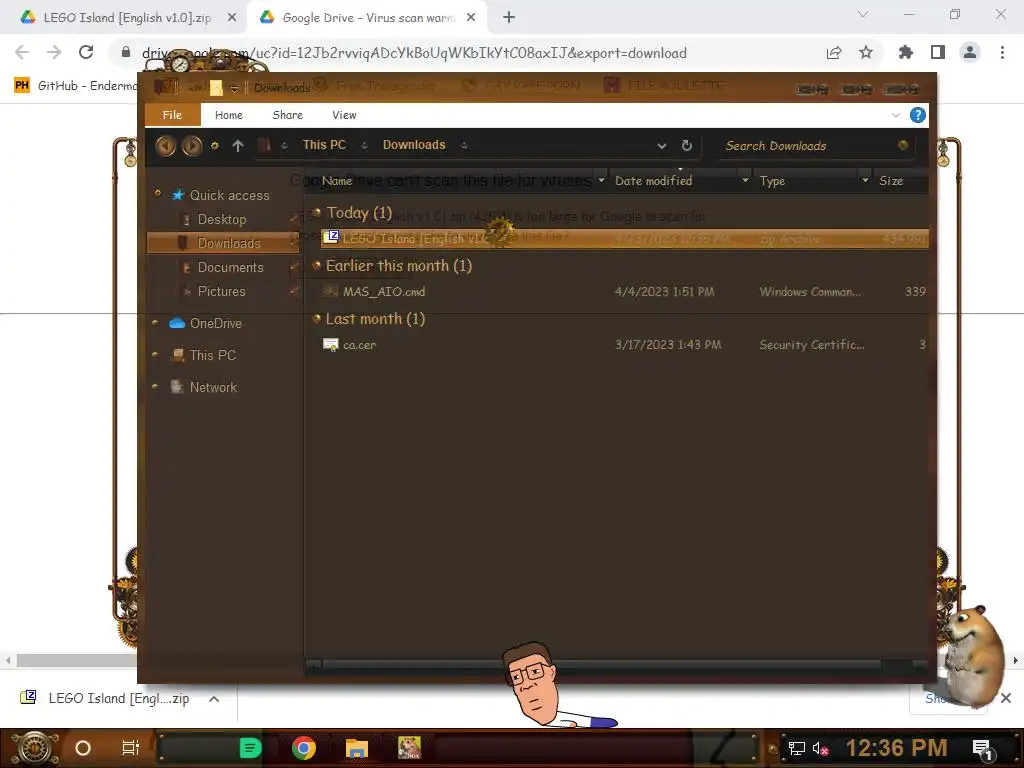The width and height of the screenshot is (1024, 768).
Task: Click the taskbar clock 12:36 PM
Action: tap(896, 748)
